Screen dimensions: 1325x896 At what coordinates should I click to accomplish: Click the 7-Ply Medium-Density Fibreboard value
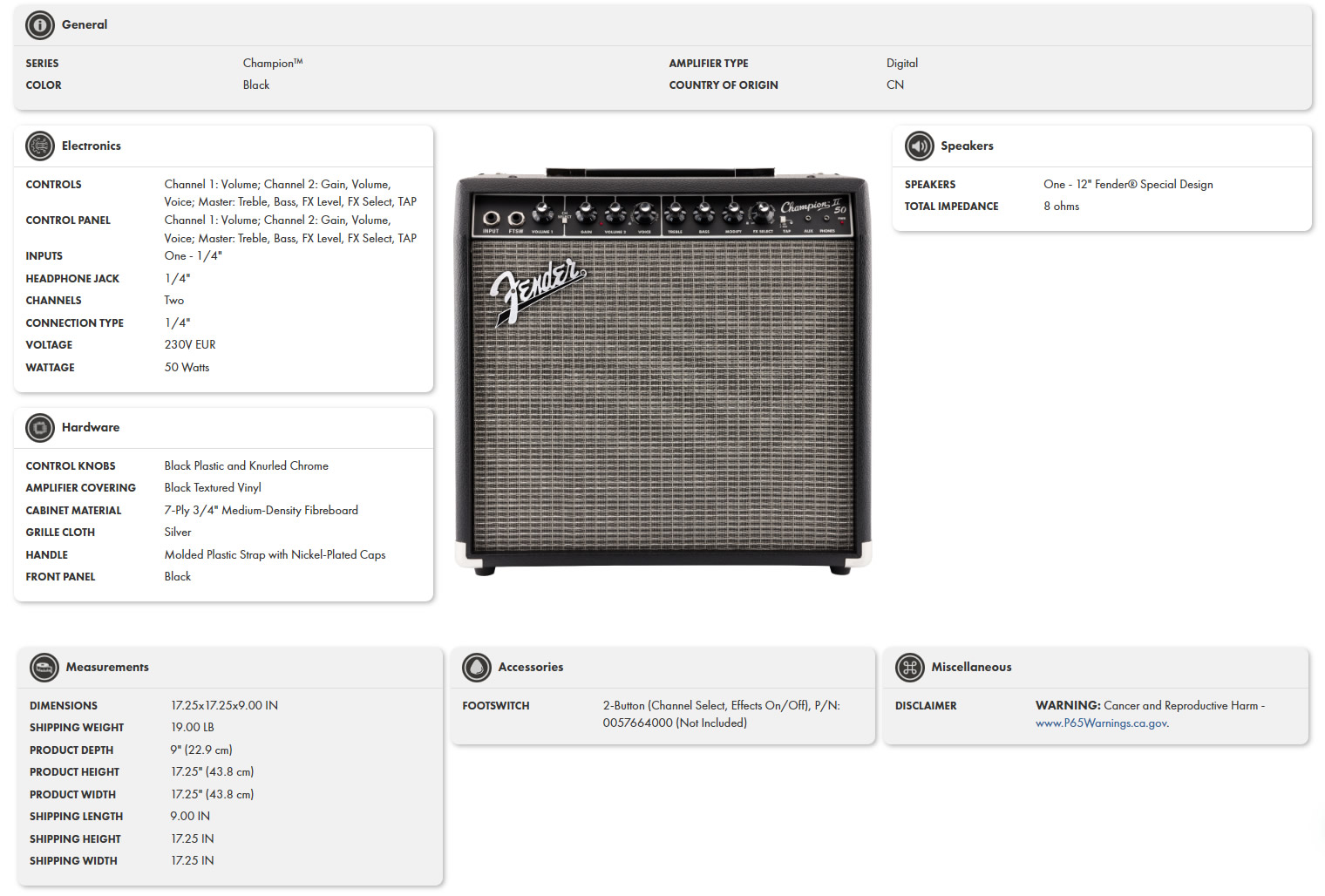click(262, 510)
